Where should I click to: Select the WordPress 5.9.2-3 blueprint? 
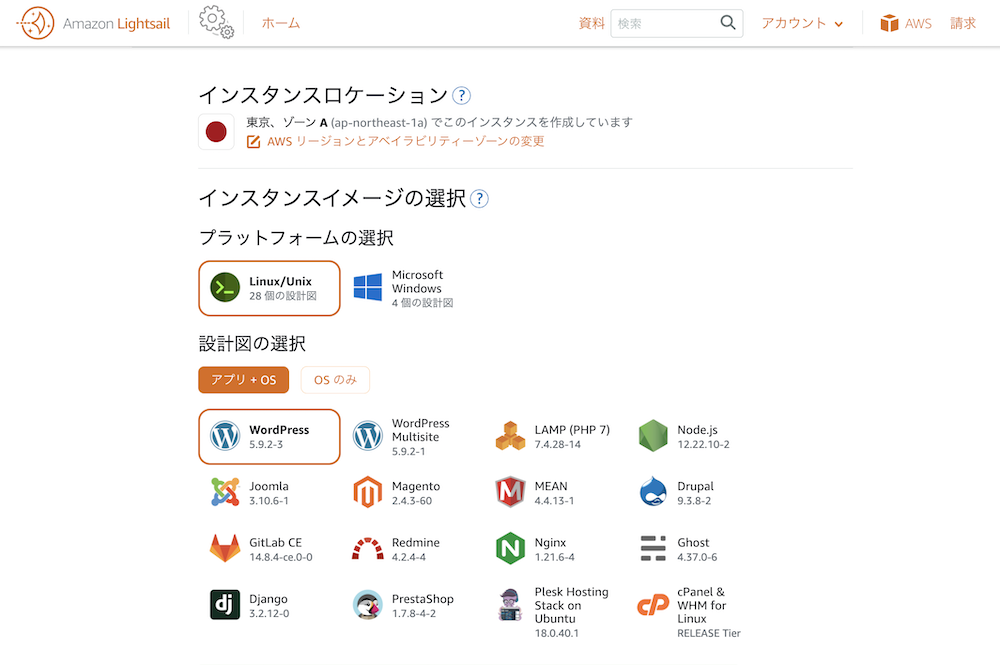269,437
